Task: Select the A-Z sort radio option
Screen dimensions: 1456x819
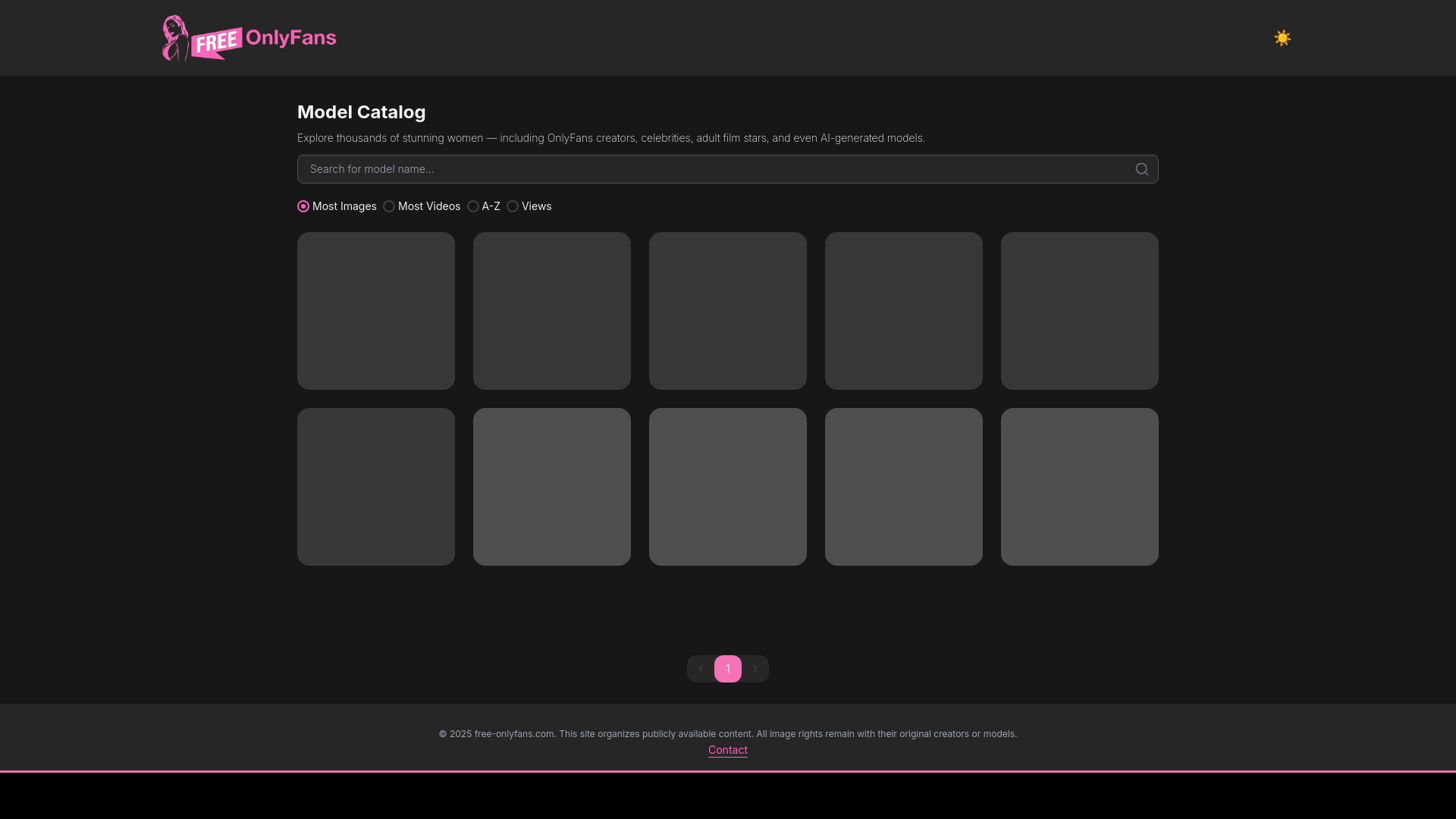Action: click(x=473, y=206)
